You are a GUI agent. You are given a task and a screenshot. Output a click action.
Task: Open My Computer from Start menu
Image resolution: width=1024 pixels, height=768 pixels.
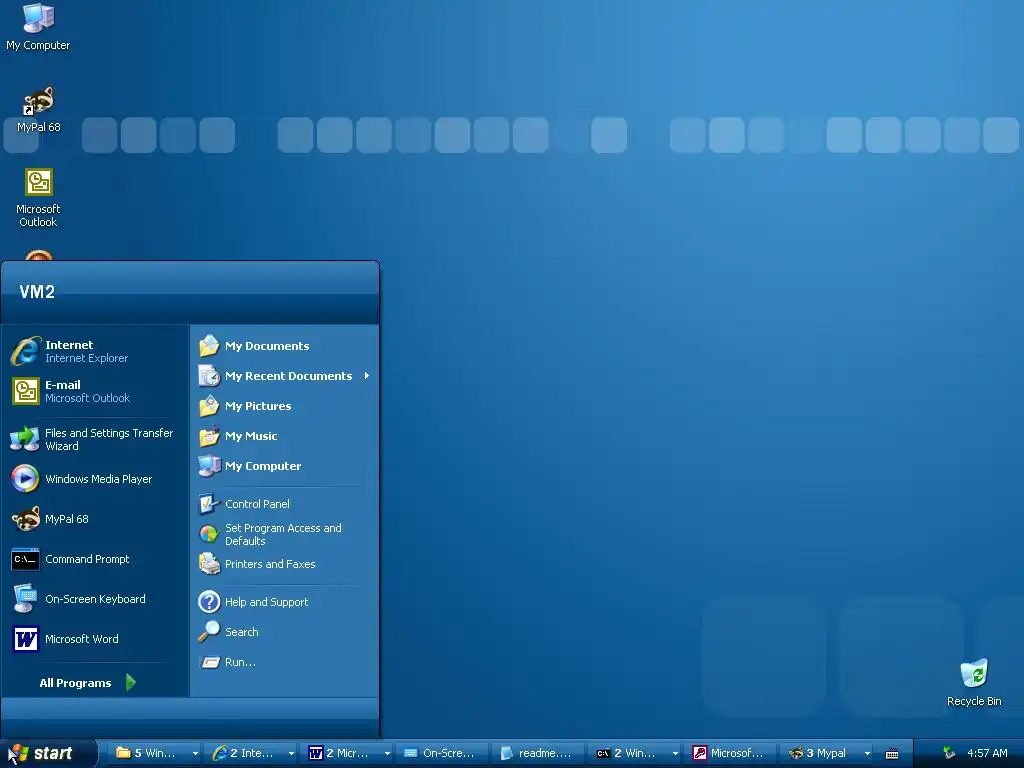point(284,466)
